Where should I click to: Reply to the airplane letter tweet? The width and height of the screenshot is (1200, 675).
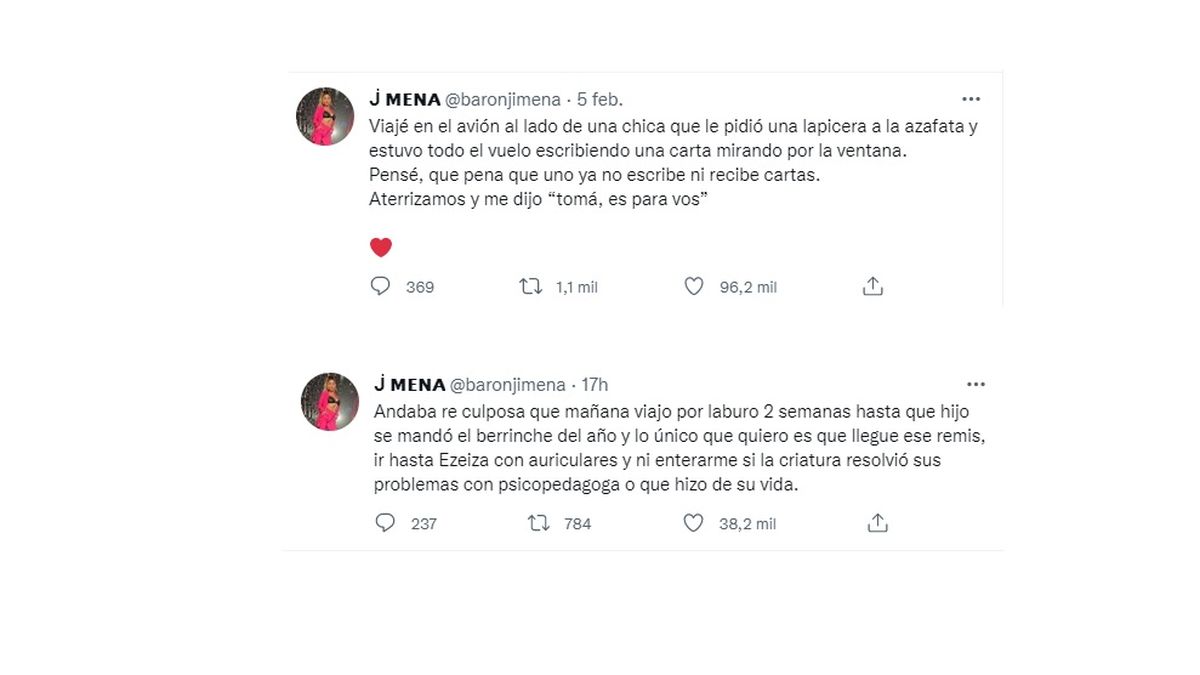point(381,287)
